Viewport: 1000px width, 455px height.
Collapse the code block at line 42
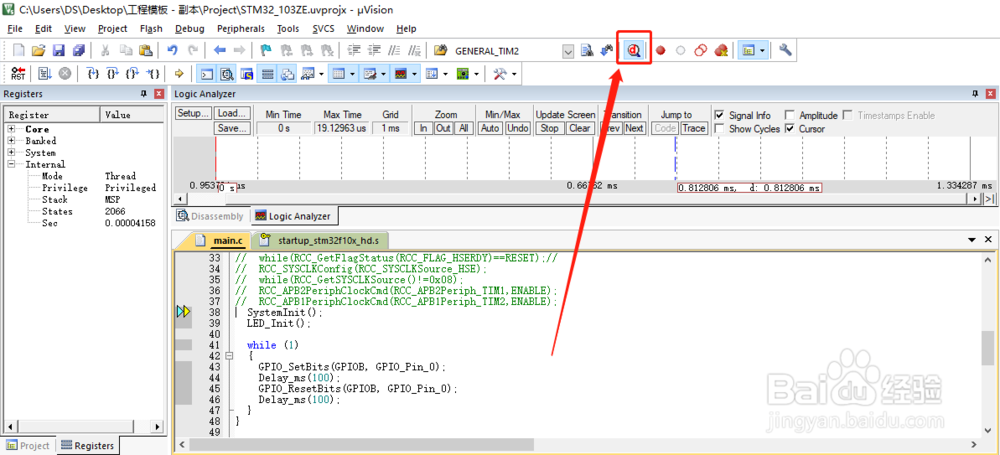pos(229,356)
